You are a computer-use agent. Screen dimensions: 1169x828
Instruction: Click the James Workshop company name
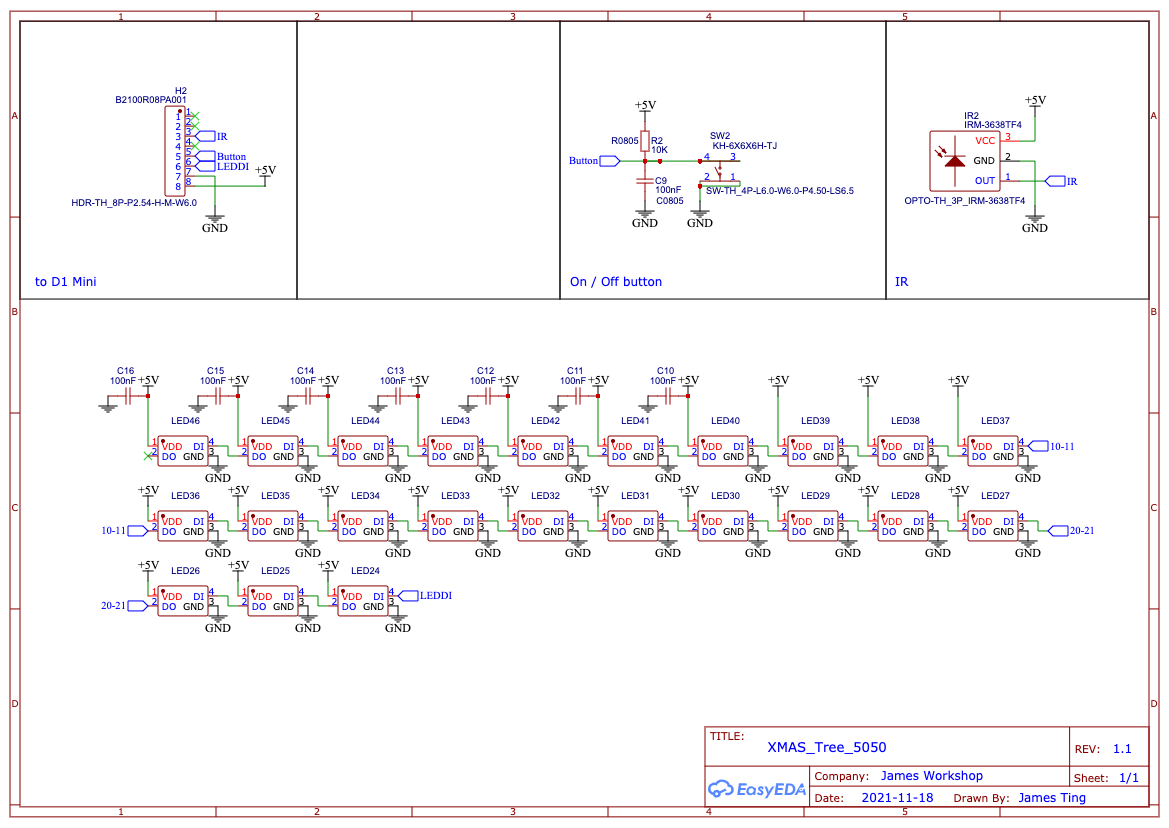coord(932,775)
